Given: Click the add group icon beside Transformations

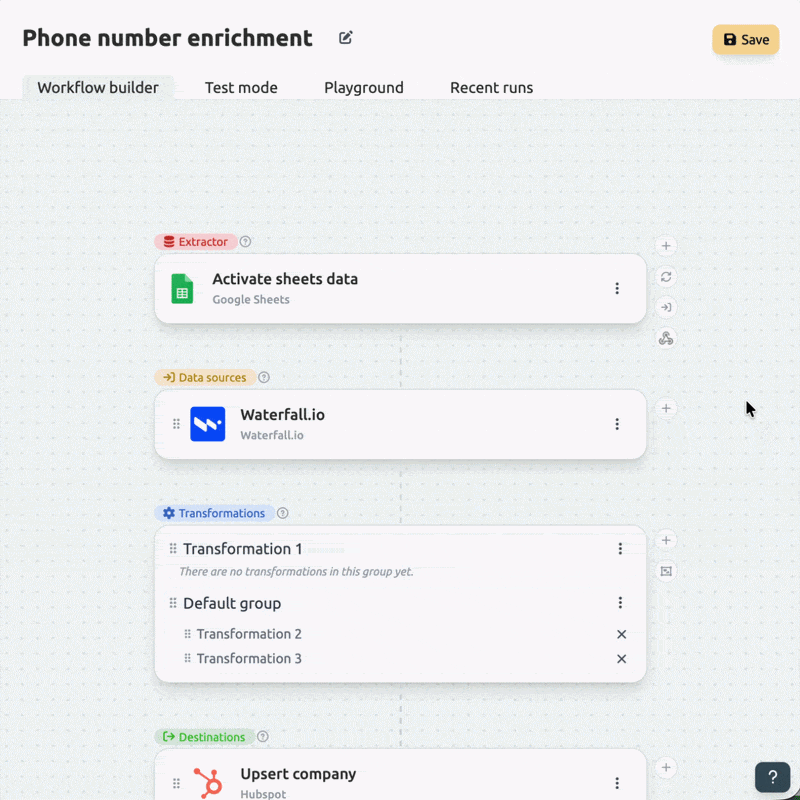Looking at the screenshot, I should coord(666,571).
